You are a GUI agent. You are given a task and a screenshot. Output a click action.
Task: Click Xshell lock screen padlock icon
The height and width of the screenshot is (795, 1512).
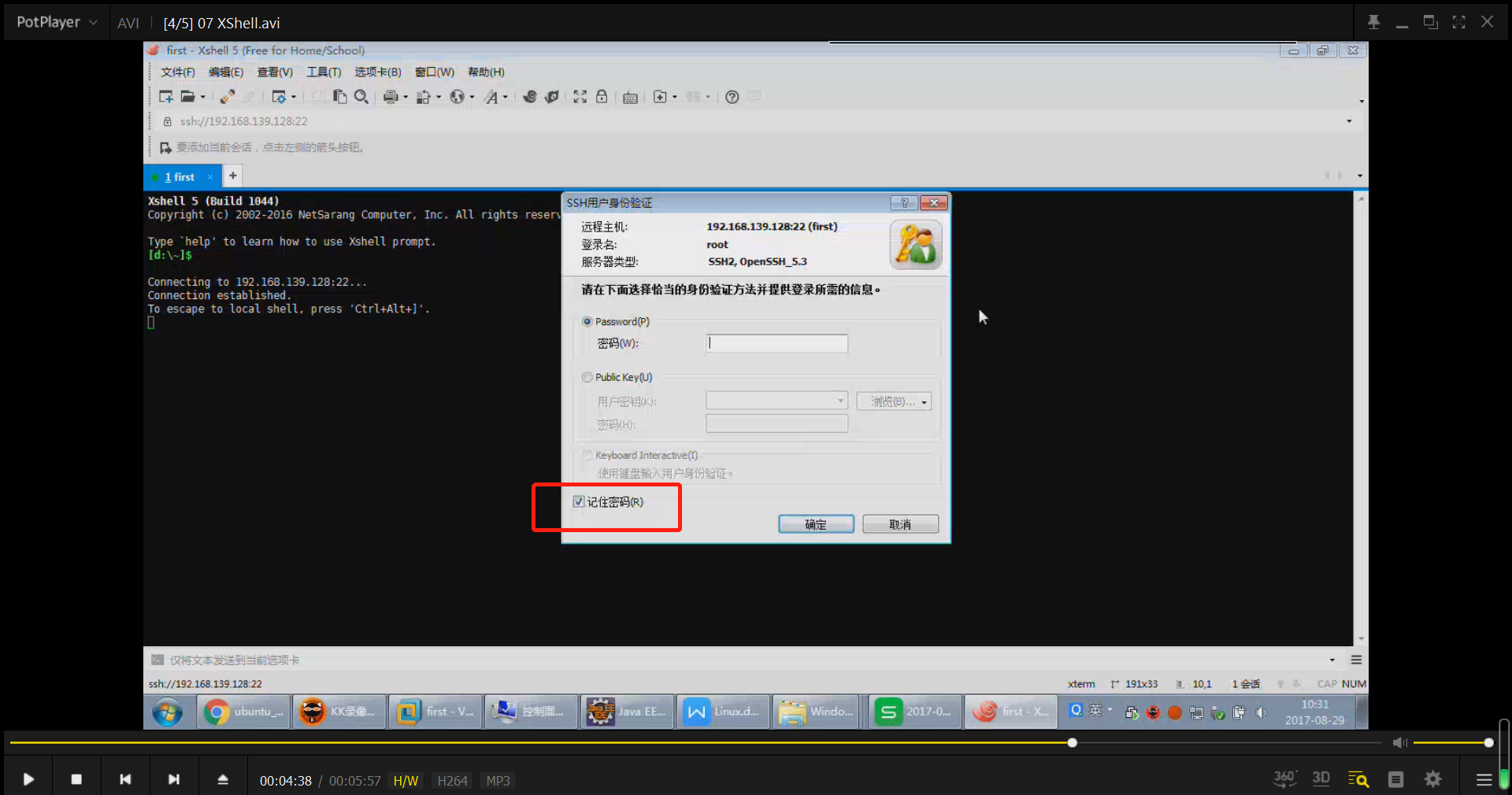(602, 96)
